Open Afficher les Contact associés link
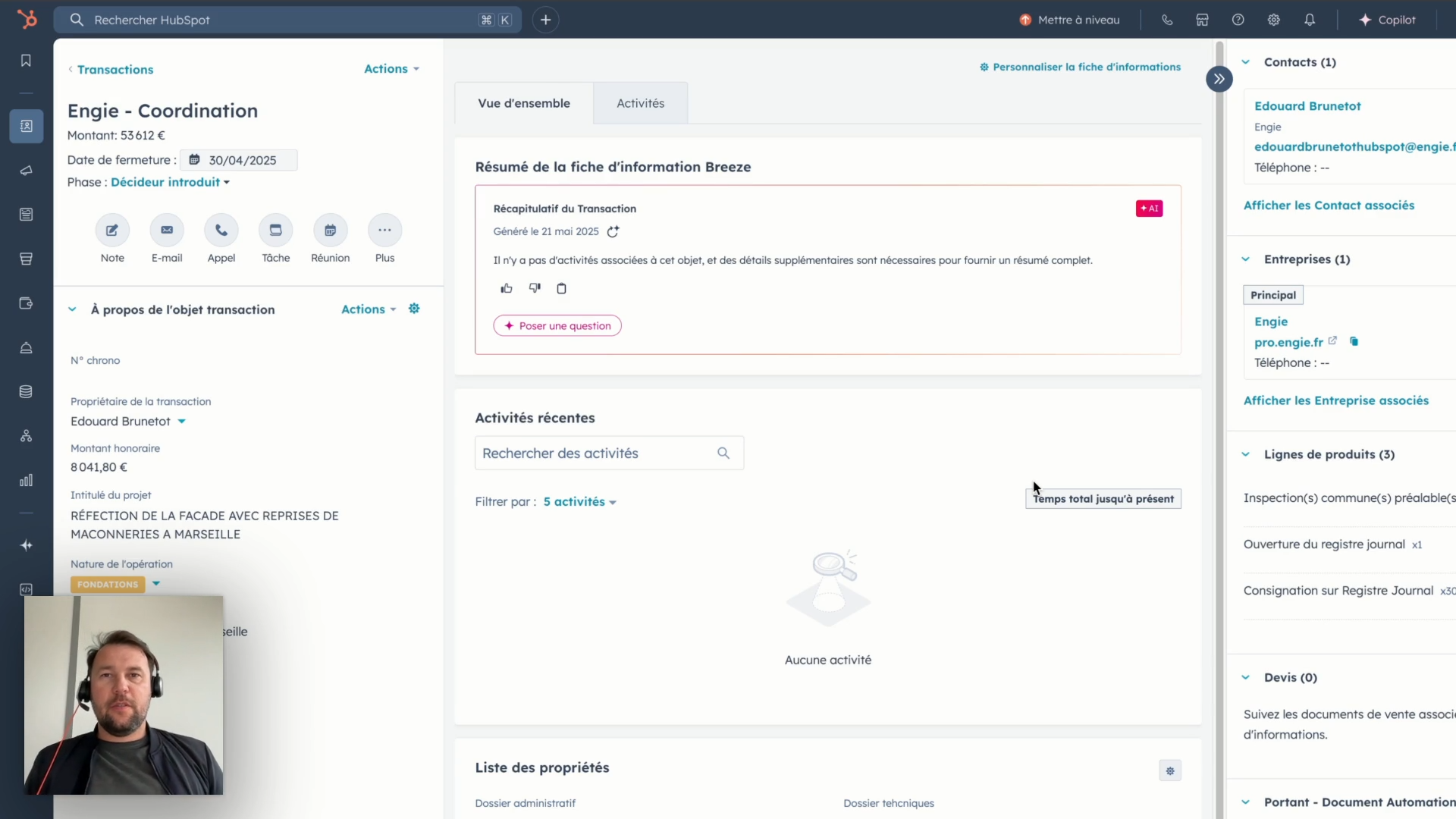The image size is (1456, 819). click(1329, 206)
